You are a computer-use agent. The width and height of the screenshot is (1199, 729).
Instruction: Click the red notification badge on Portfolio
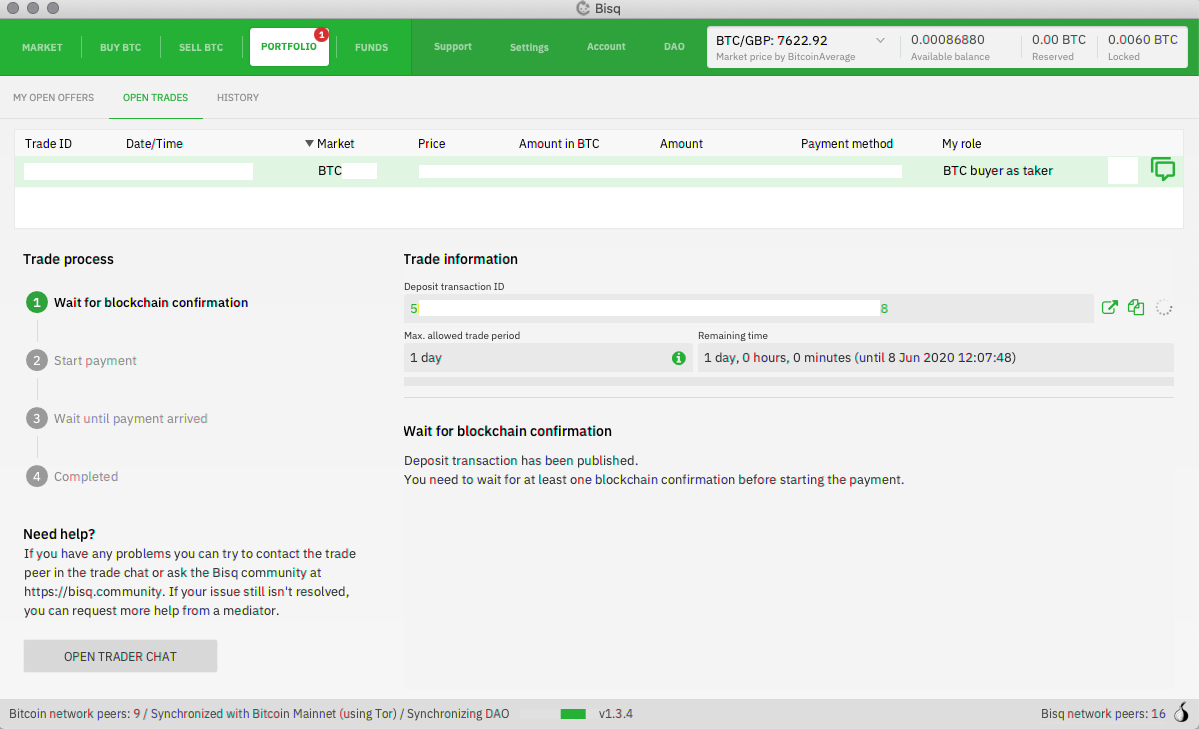322,34
